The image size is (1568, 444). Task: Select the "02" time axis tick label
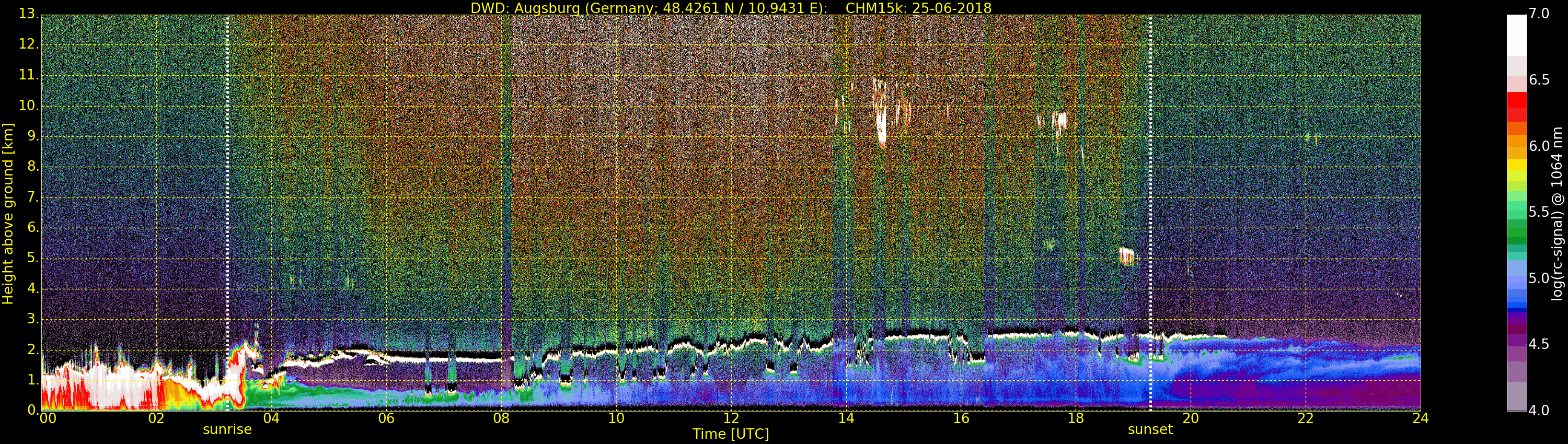(156, 418)
